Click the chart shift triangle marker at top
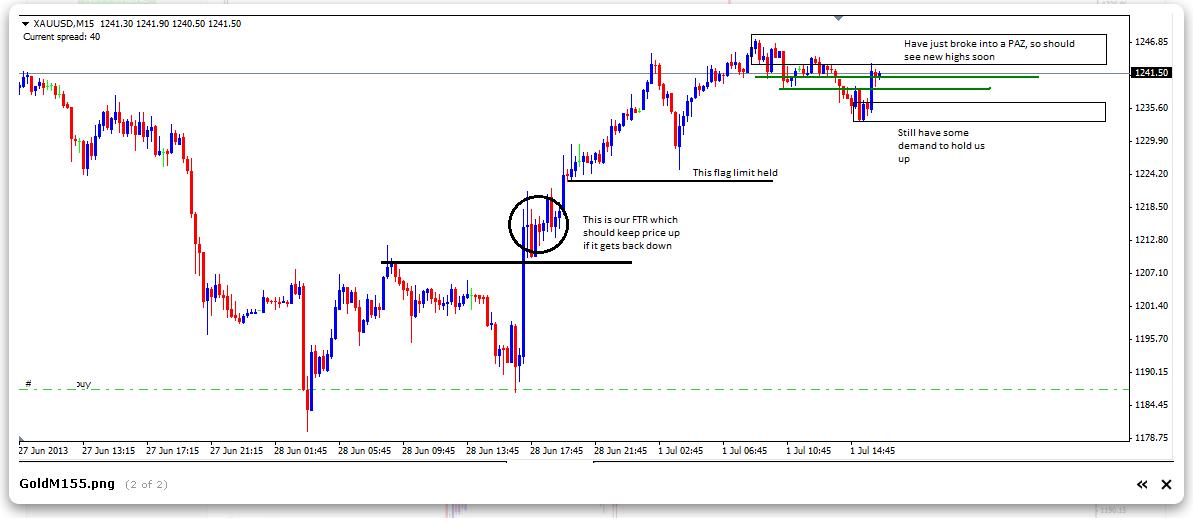The width and height of the screenshot is (1193, 532). click(x=838, y=17)
